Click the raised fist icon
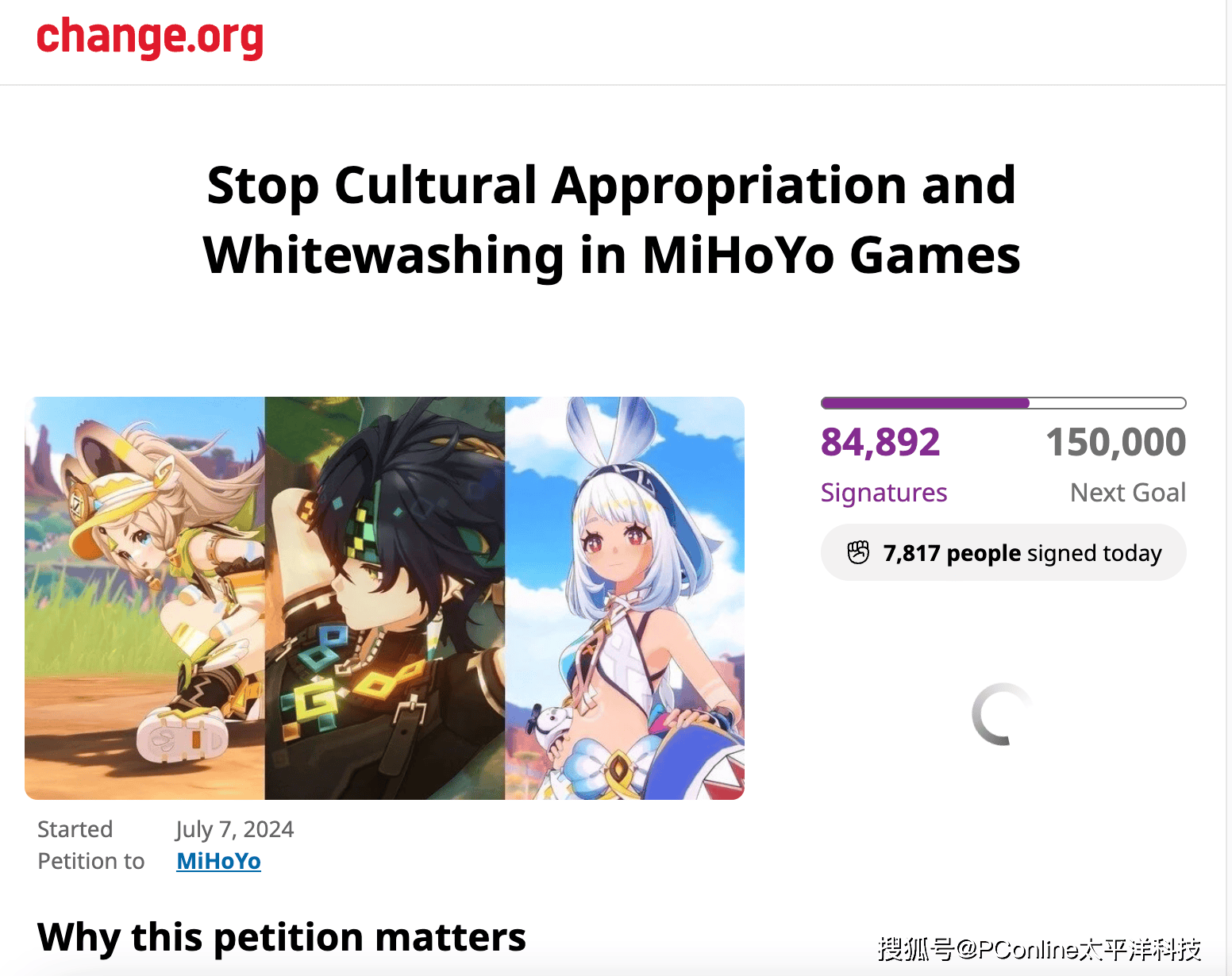Viewport: 1232px width, 976px height. tap(858, 552)
